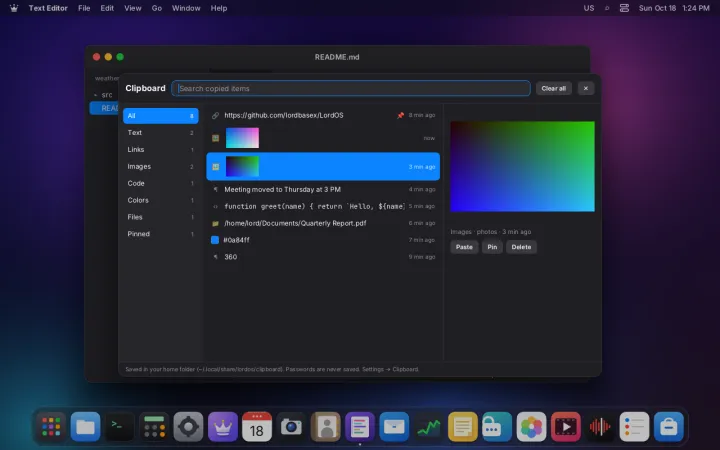720x450 pixels.
Task: Launch the Terminal from the dock
Action: [x=119, y=427]
